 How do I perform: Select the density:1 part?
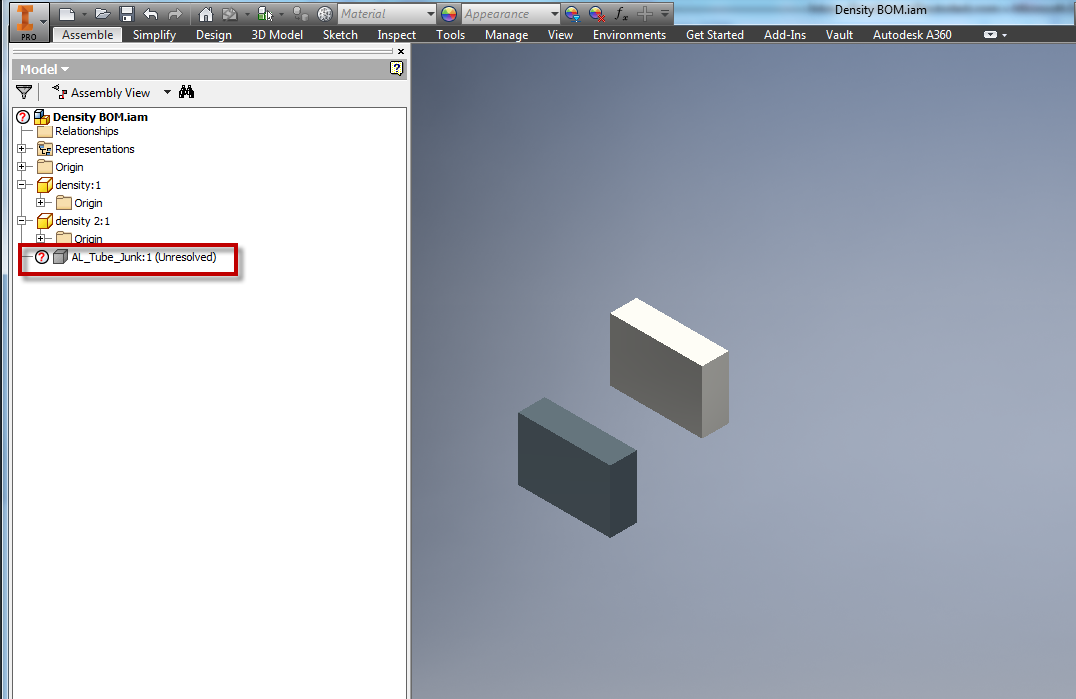pyautogui.click(x=78, y=185)
